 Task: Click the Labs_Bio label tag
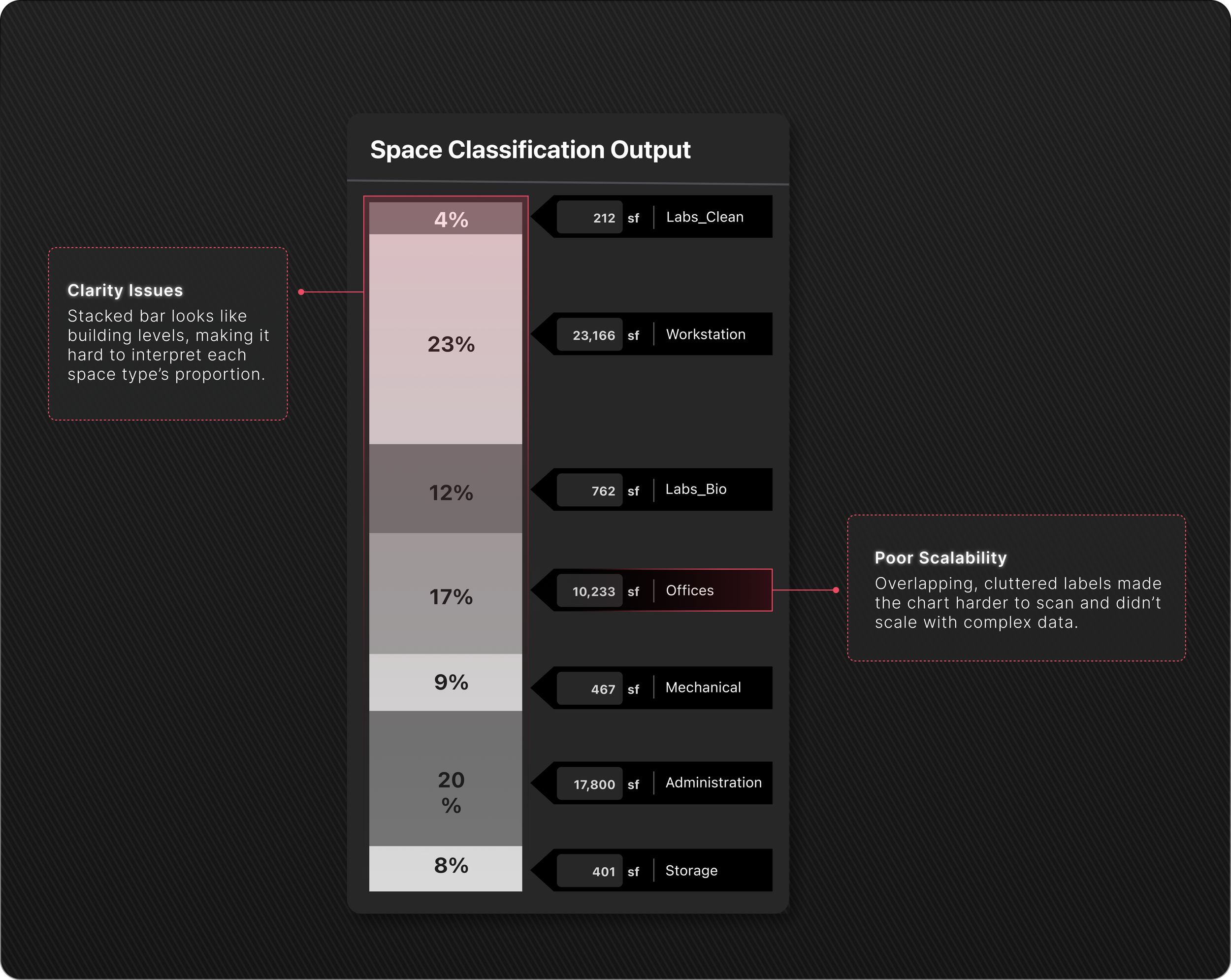(x=696, y=490)
